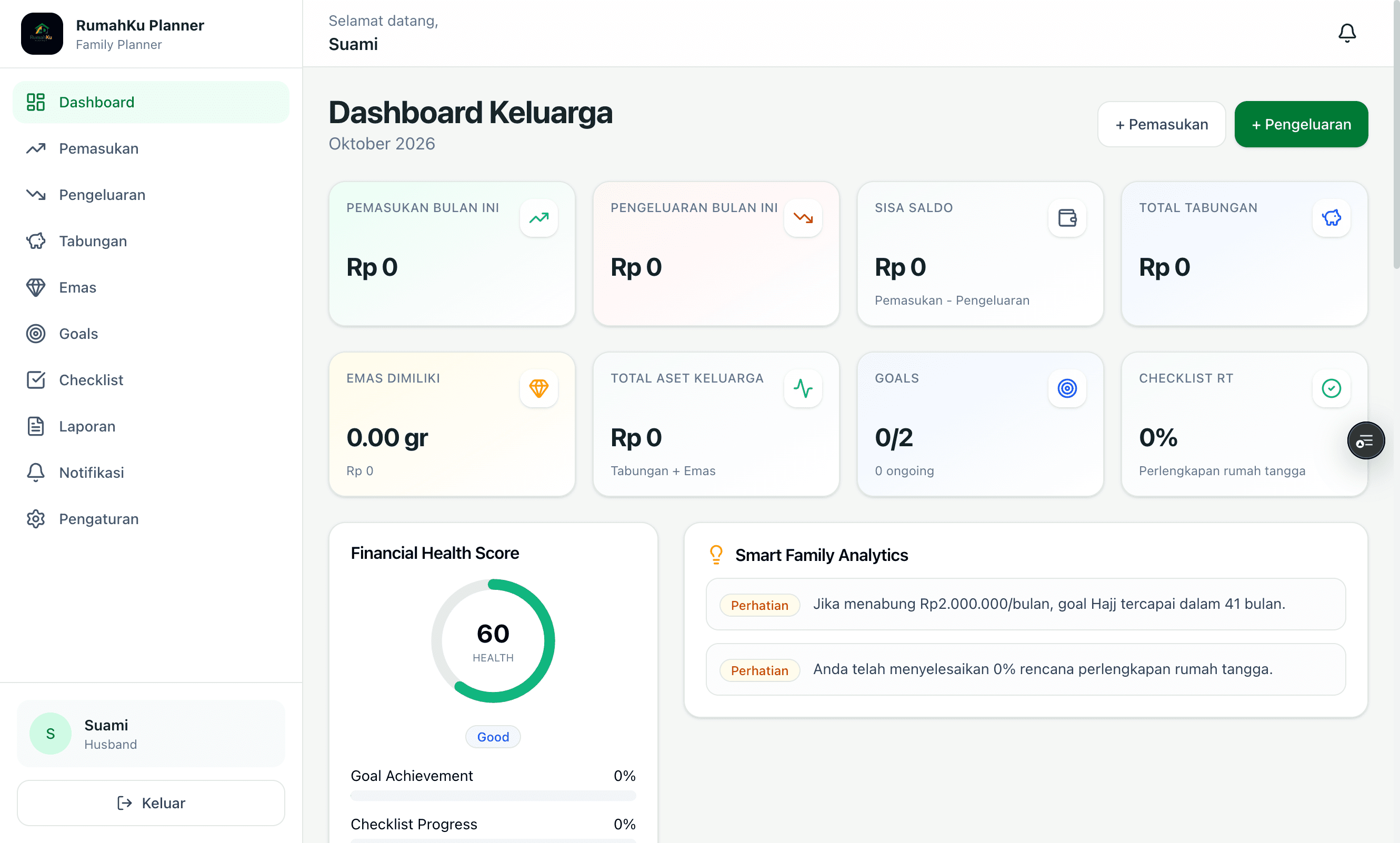Click the '0.00 gr' gold amount
Screen dimensions: 1400x843
tap(387, 437)
